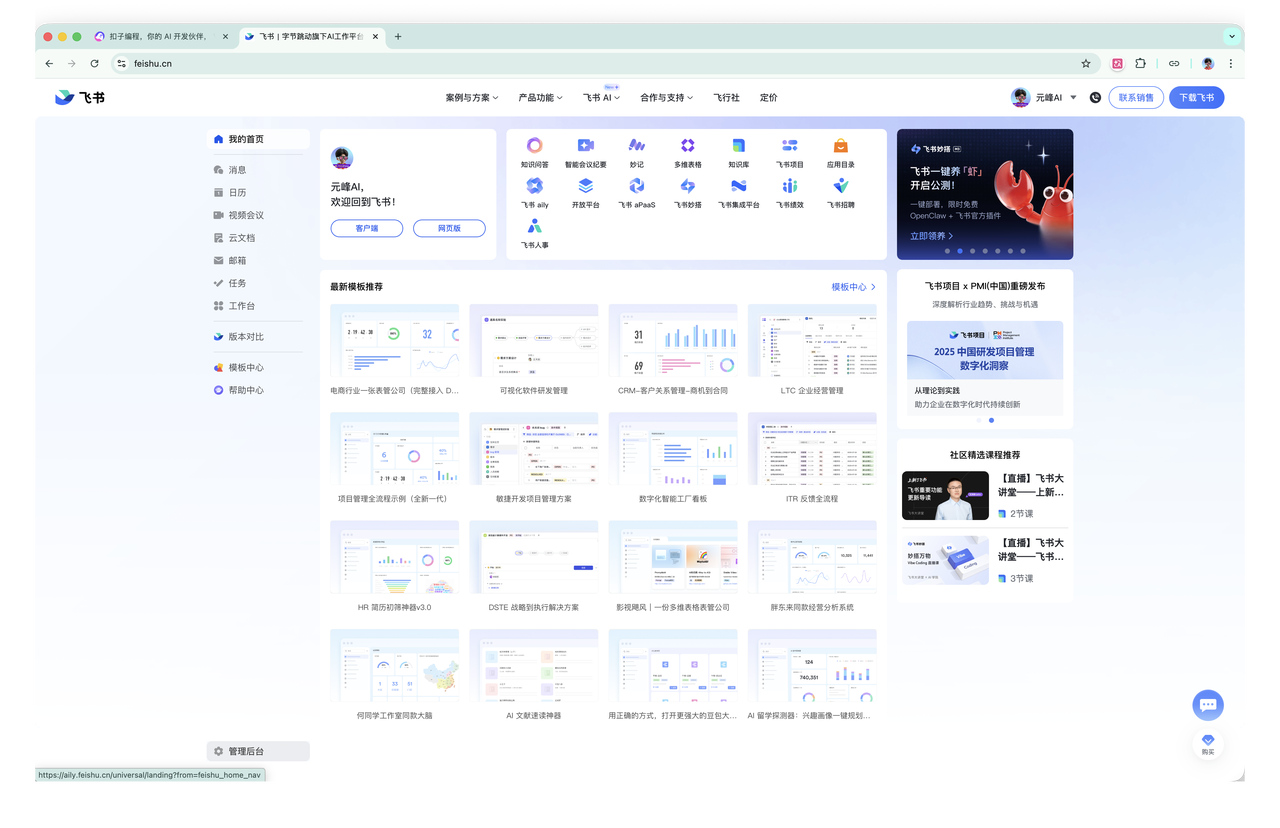Click the 立即领养 link on the banner
The width and height of the screenshot is (1280, 828).
click(931, 236)
